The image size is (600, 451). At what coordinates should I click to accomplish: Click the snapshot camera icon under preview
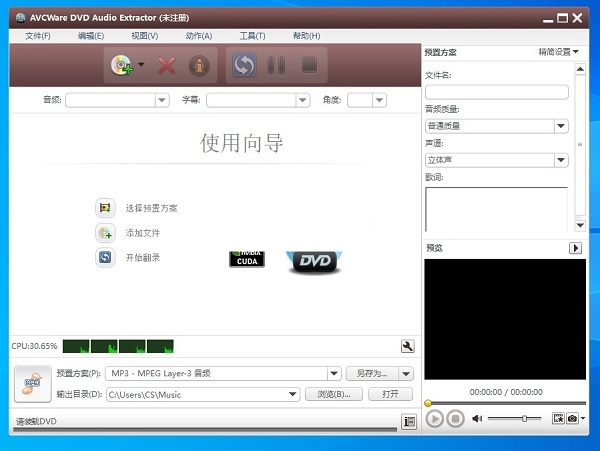(572, 418)
